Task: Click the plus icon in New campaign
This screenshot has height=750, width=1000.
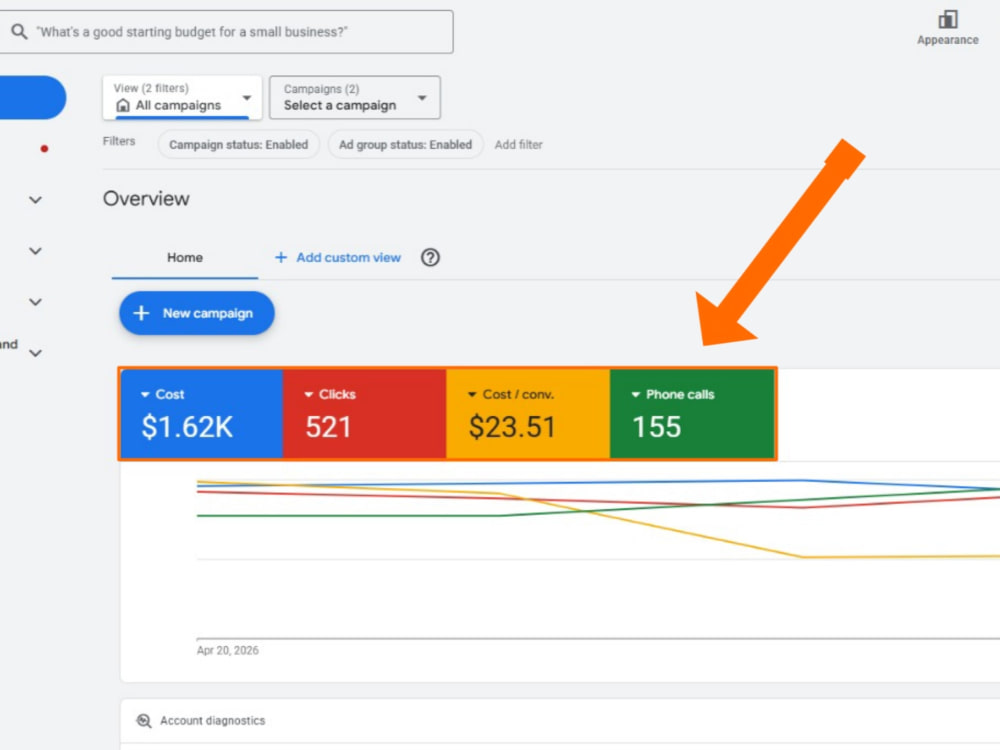Action: [141, 313]
